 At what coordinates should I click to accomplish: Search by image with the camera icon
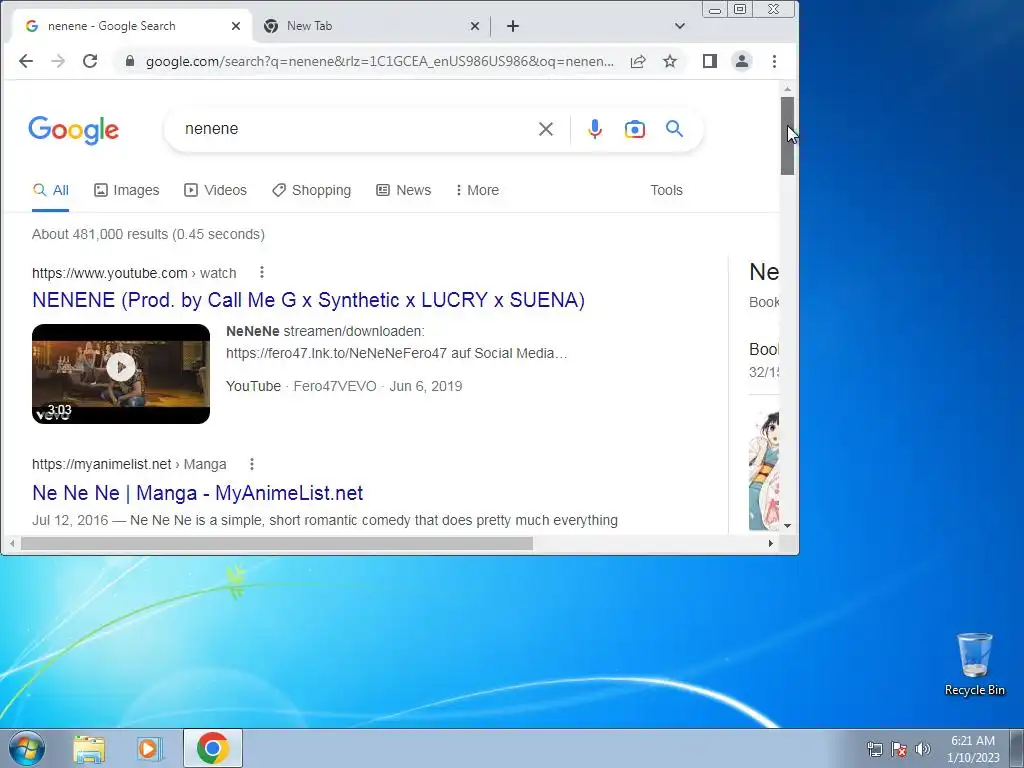click(635, 129)
